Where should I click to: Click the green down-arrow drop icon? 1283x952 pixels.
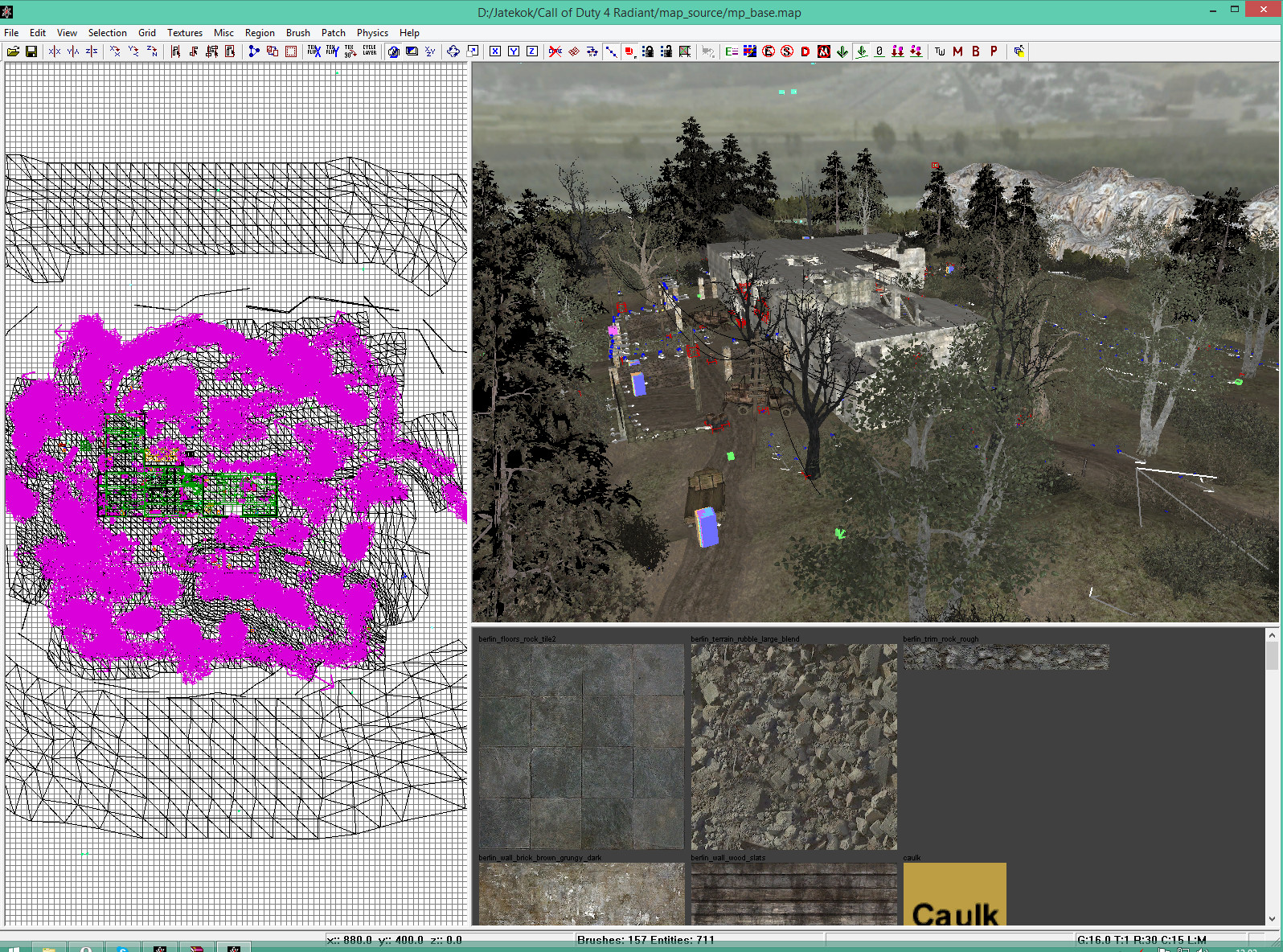(x=842, y=51)
